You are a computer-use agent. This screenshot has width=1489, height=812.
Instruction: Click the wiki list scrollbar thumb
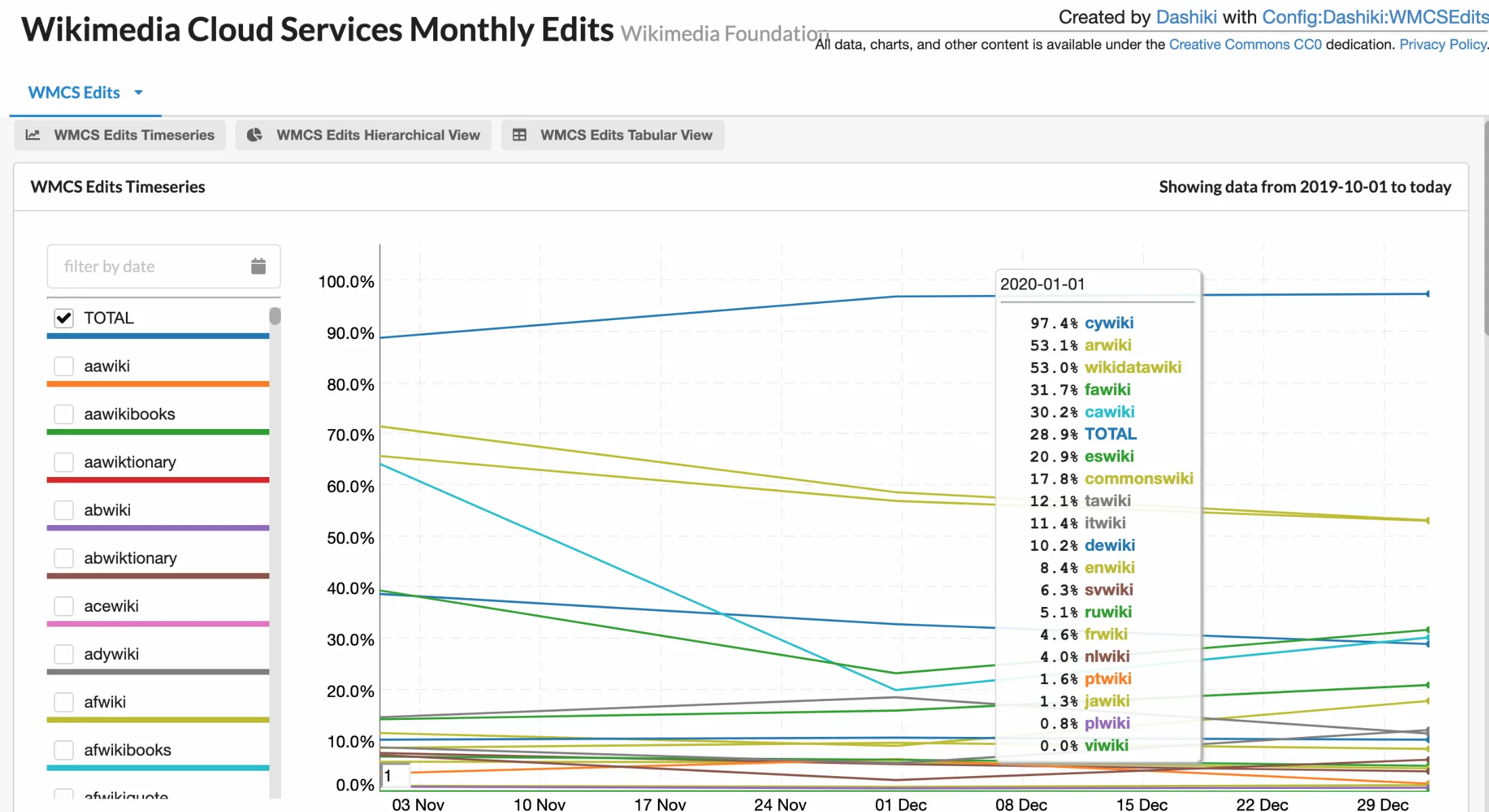point(275,316)
